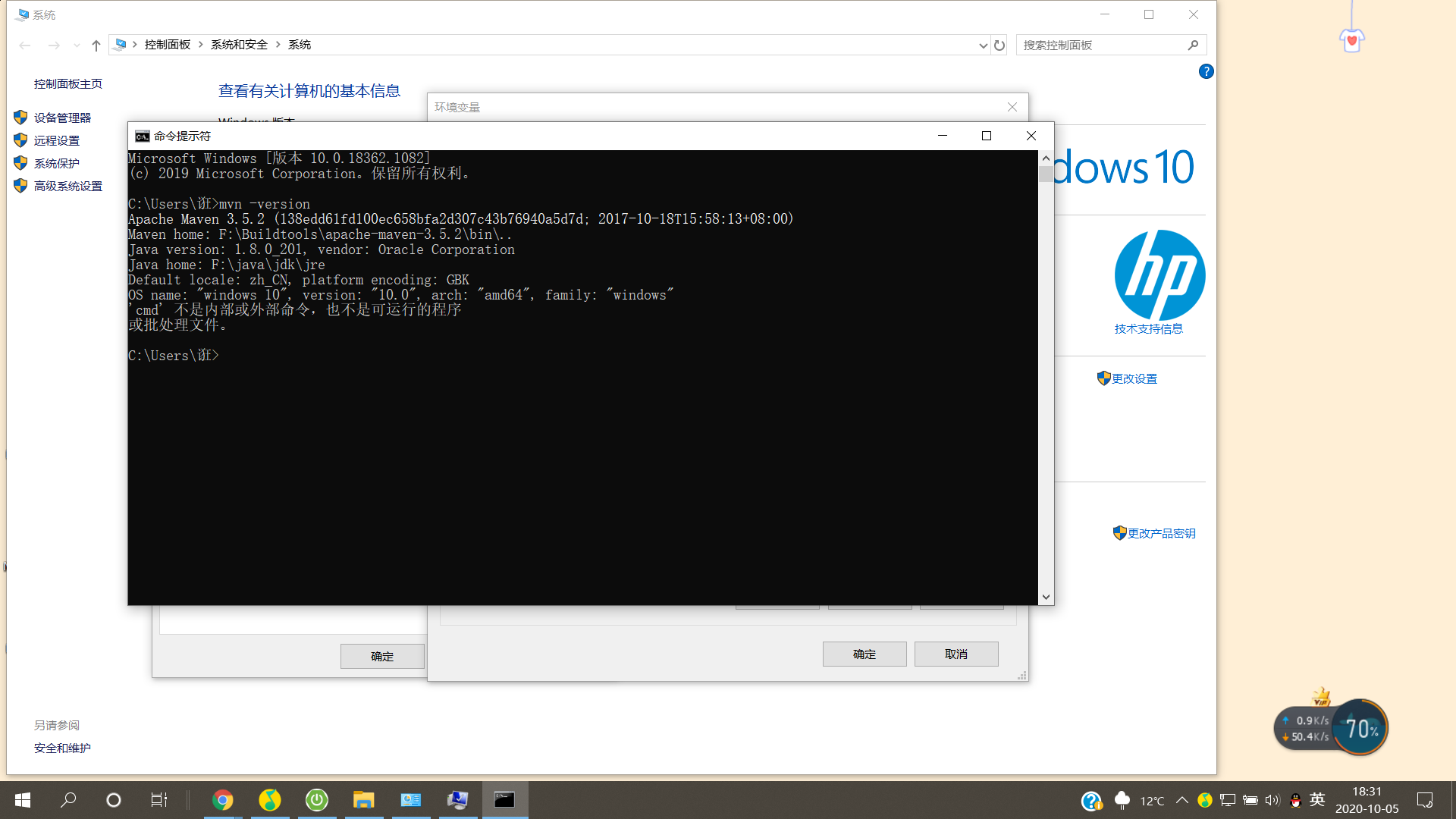Select Control Panel breadcrumb

click(x=168, y=45)
